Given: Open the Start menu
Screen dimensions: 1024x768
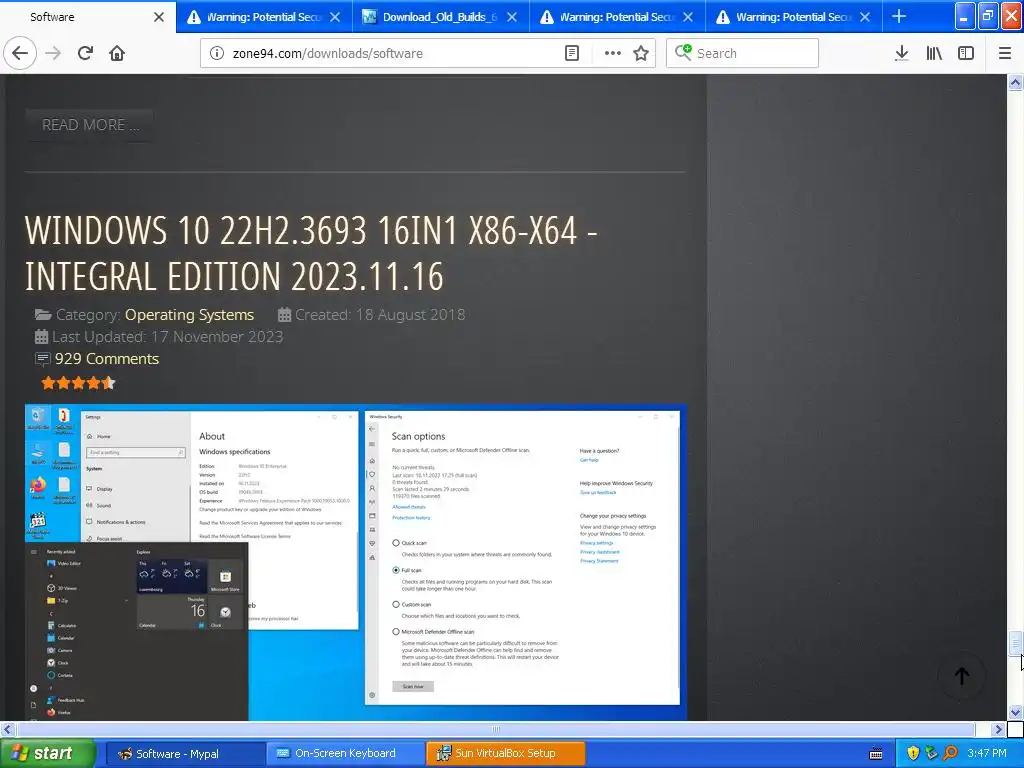Looking at the screenshot, I should (x=47, y=753).
